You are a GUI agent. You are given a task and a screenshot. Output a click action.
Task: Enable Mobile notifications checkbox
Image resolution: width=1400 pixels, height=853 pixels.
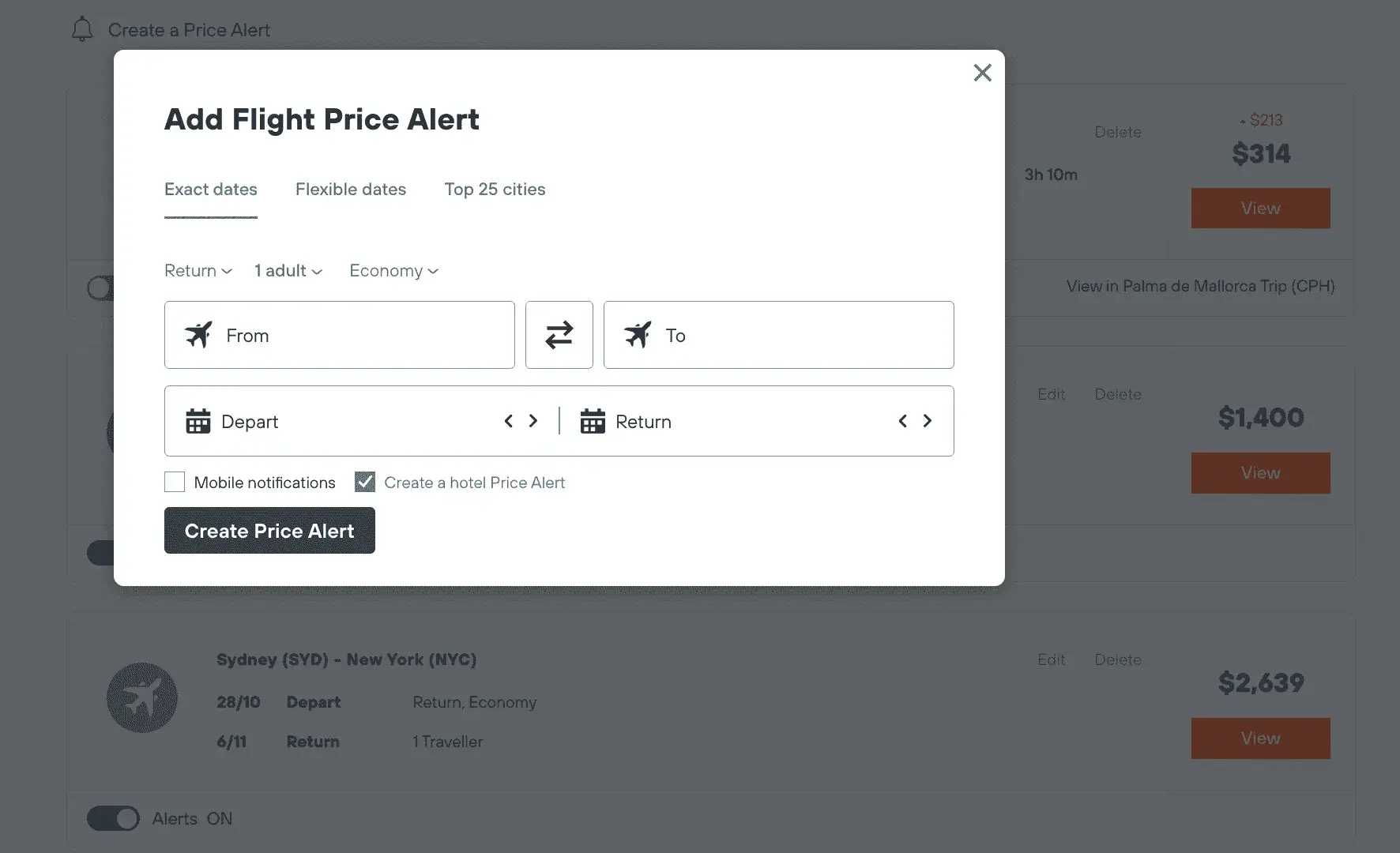click(x=175, y=482)
